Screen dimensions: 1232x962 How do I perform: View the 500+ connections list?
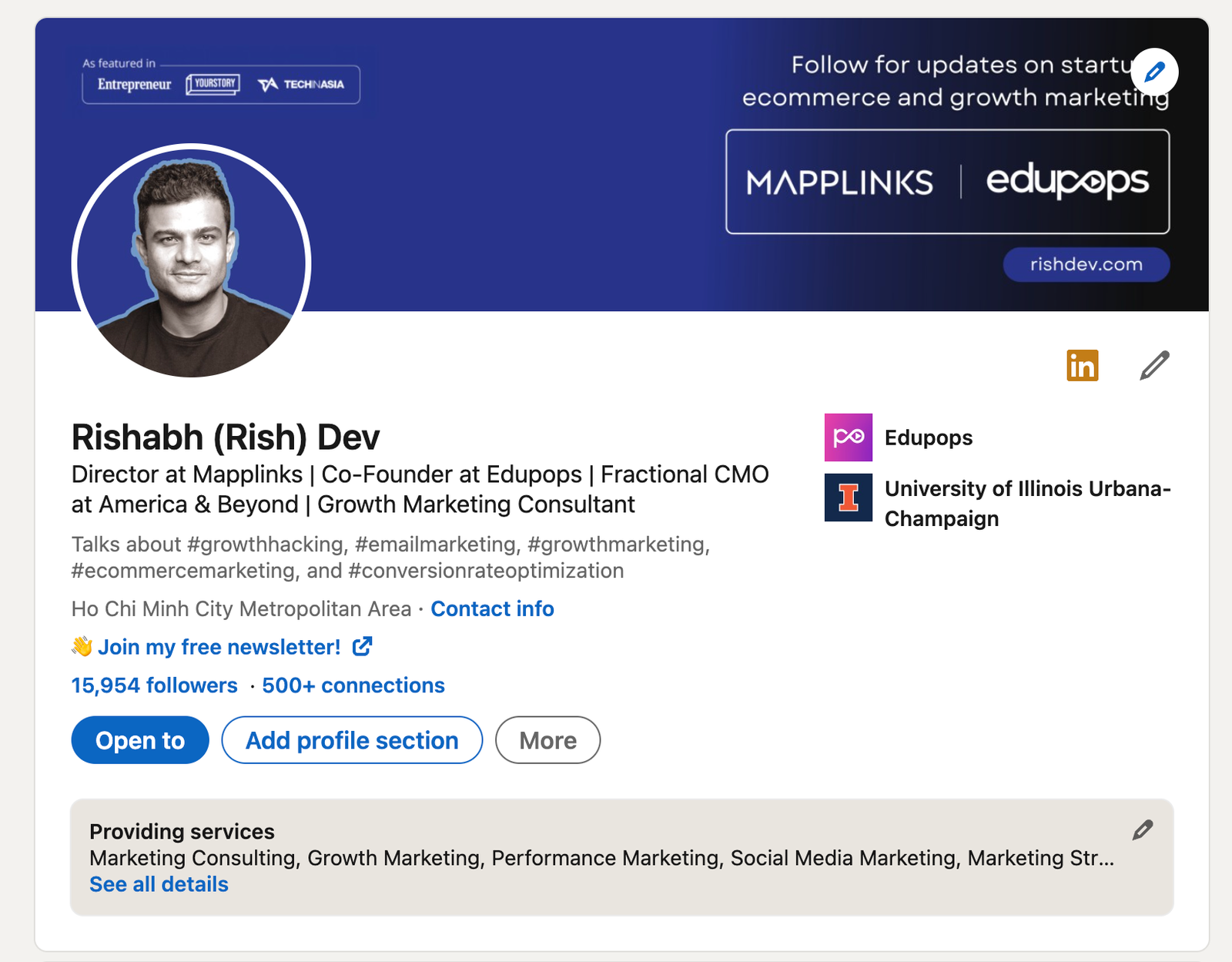[x=353, y=685]
